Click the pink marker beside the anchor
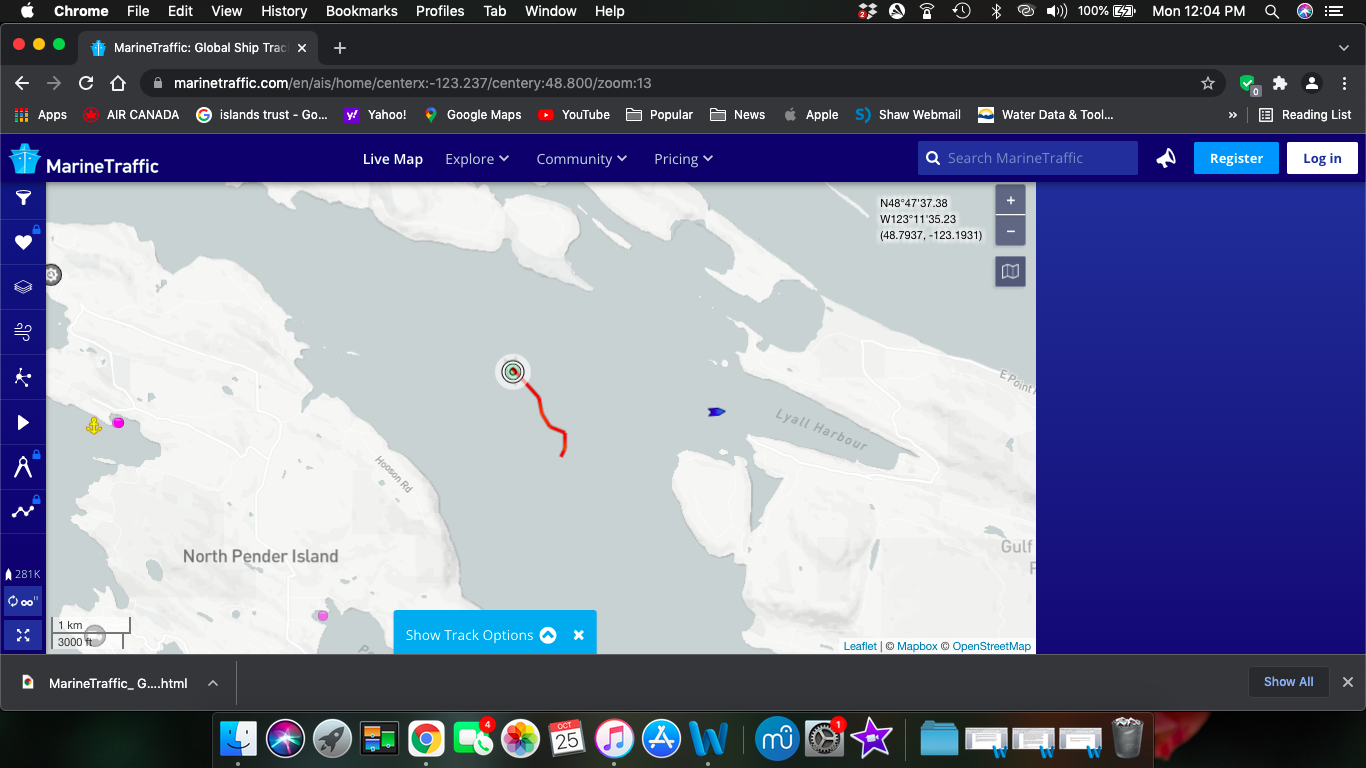 tap(118, 423)
